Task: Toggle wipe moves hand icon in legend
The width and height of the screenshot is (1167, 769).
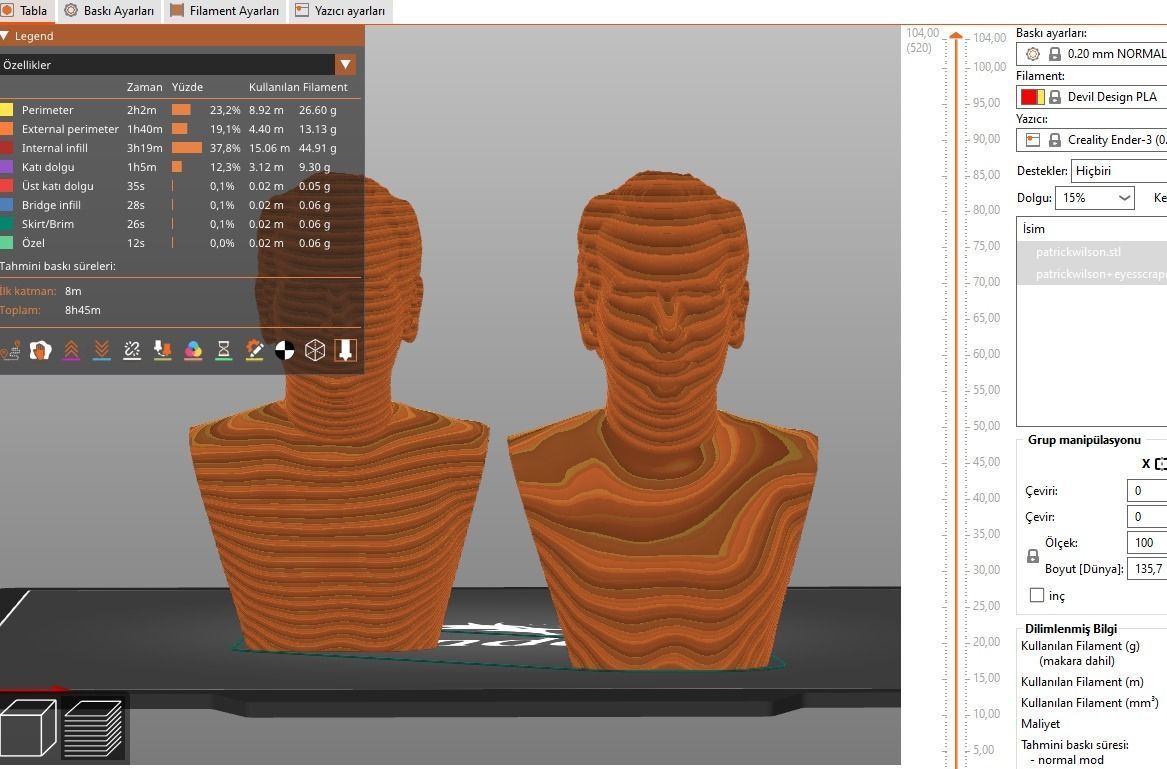Action: click(40, 350)
